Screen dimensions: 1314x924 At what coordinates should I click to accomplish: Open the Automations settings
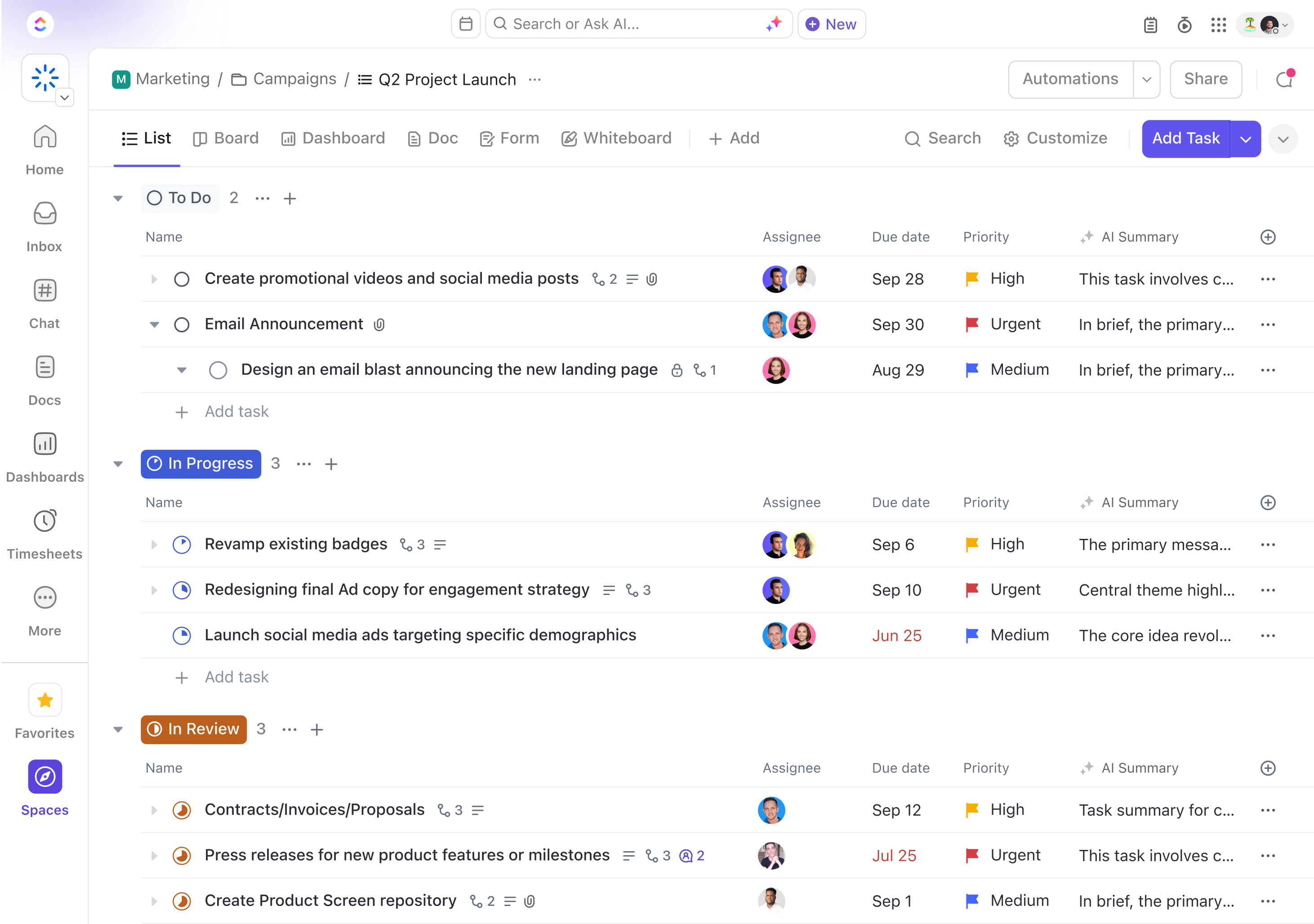click(x=1069, y=79)
